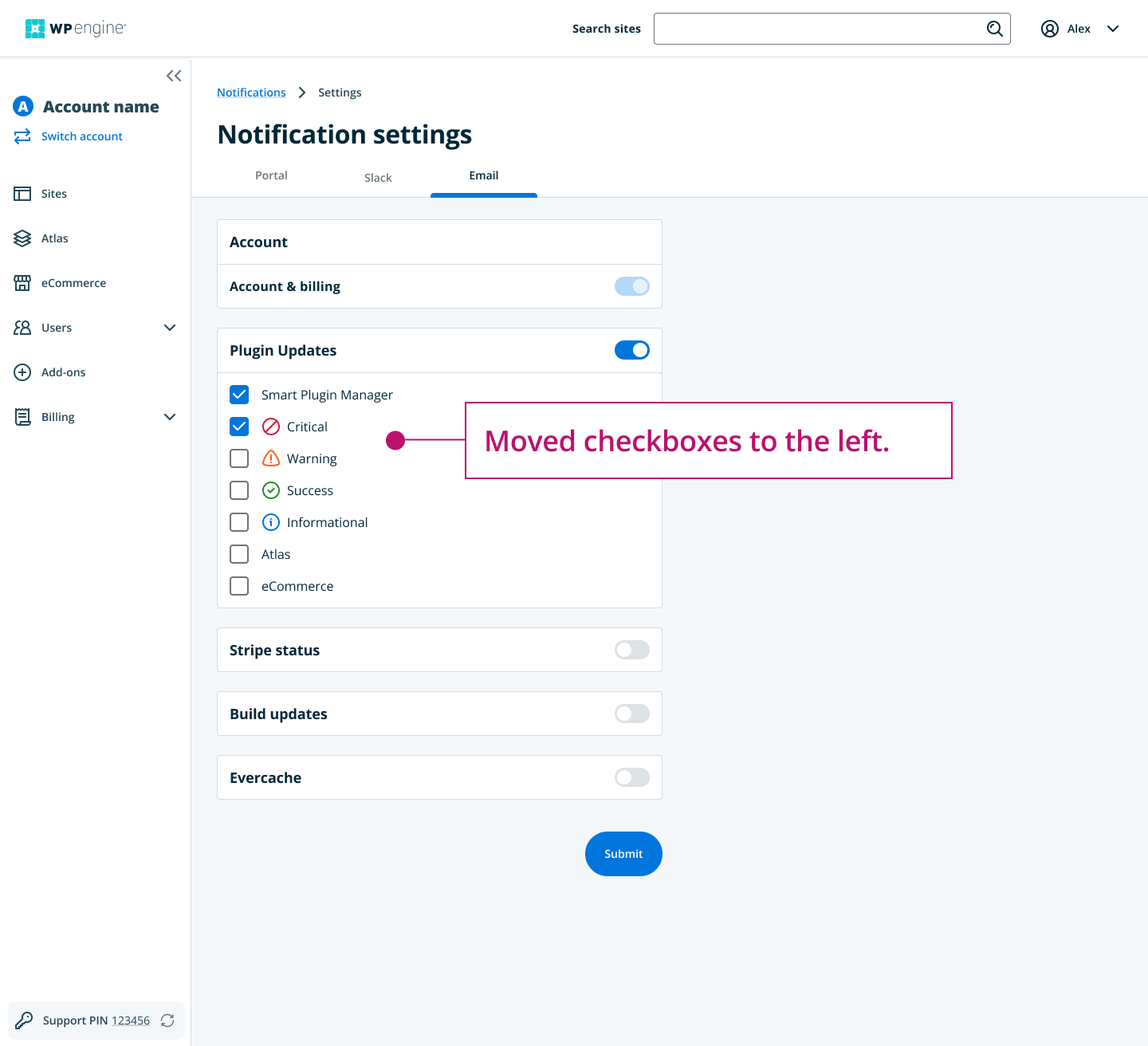
Task: Click the search magnifier icon
Action: click(994, 29)
